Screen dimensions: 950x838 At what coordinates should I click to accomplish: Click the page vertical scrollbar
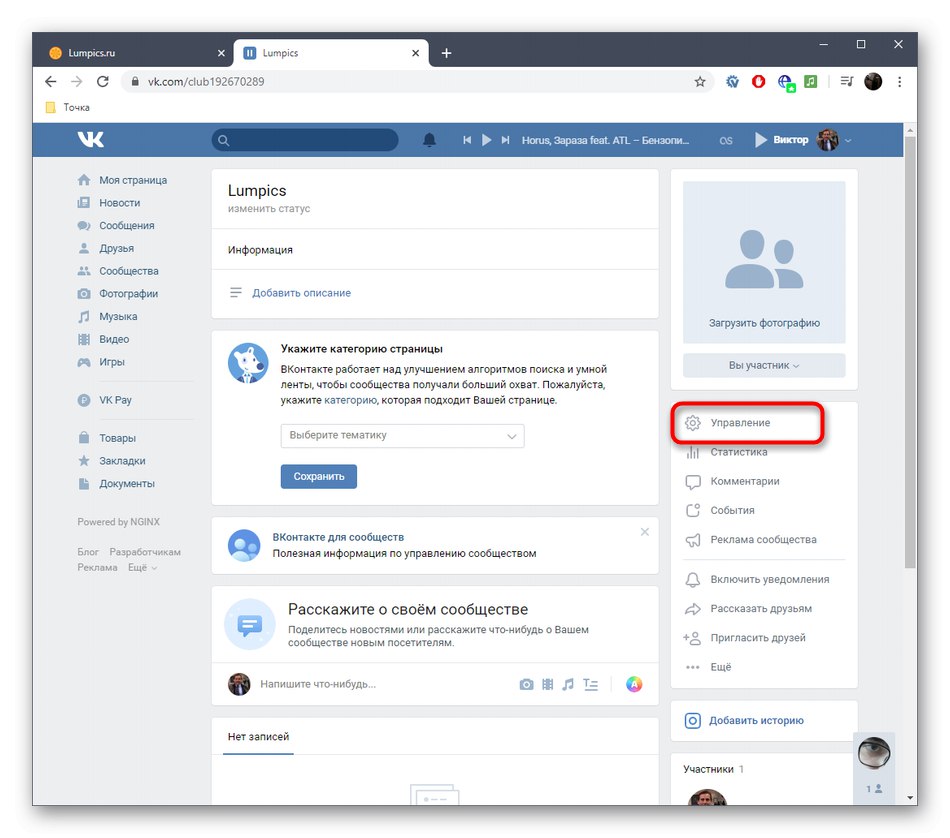pos(910,352)
